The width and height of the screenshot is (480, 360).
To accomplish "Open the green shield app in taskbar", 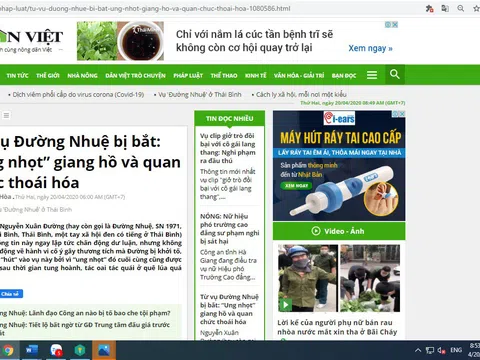I will [80, 350].
